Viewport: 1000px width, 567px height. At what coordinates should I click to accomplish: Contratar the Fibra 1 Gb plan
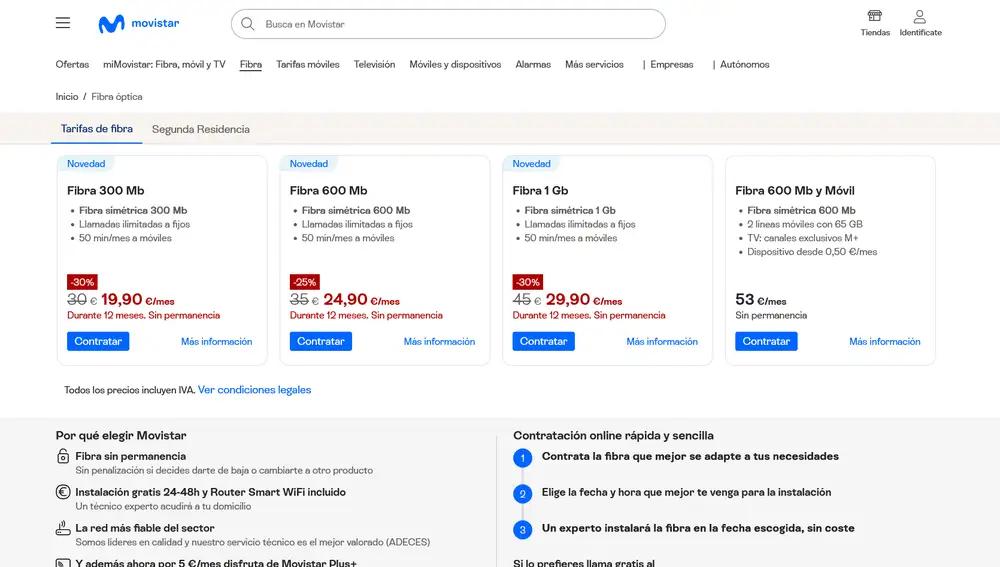point(543,341)
